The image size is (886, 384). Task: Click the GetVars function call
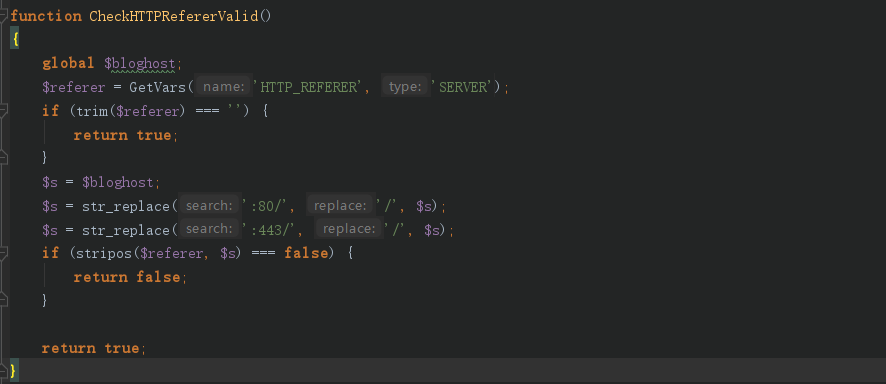tap(158, 87)
